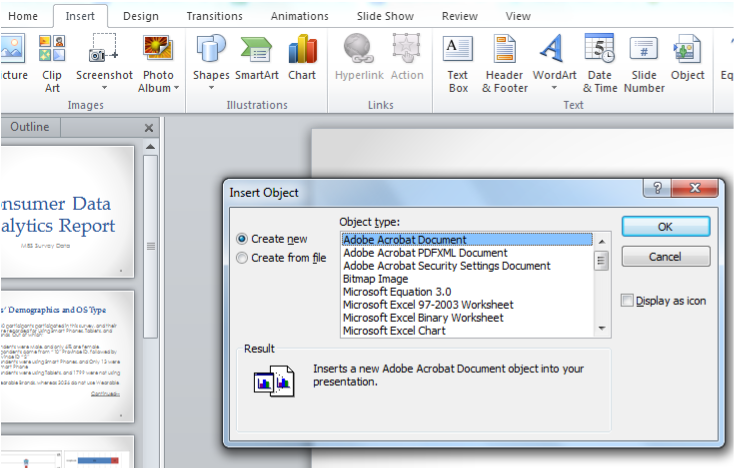The width and height of the screenshot is (738, 471).
Task: Select the Create from file option
Action: pos(281,258)
